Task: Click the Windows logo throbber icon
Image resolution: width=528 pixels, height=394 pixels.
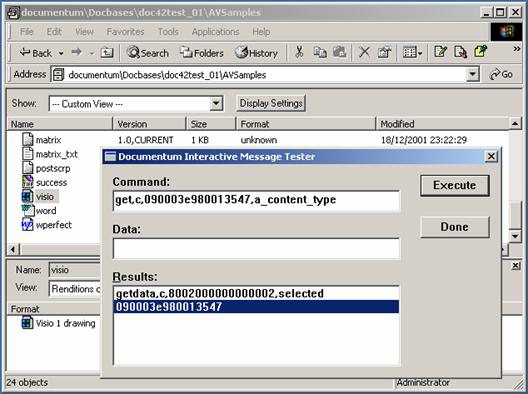Action: point(505,32)
